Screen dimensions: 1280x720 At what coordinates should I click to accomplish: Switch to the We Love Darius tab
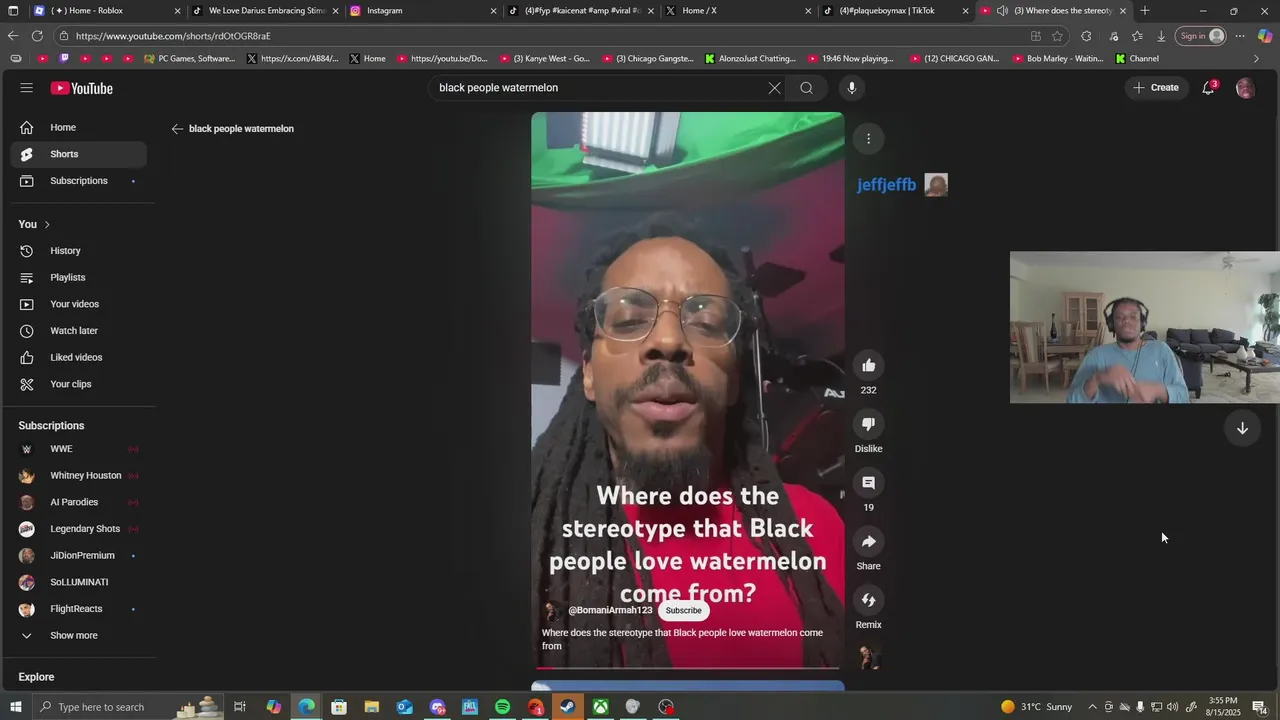pyautogui.click(x=264, y=11)
